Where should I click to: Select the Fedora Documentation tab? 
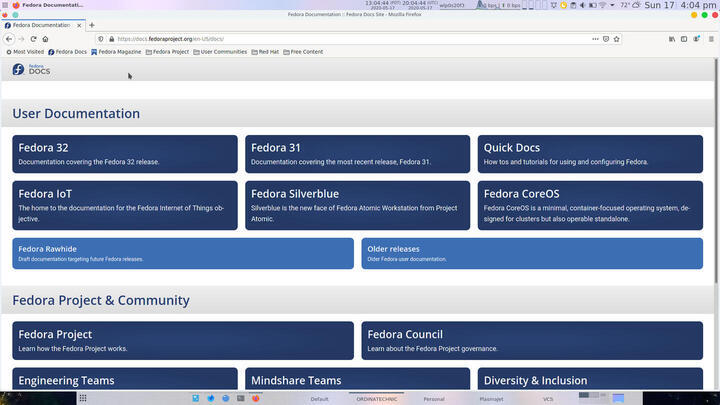pos(44,25)
